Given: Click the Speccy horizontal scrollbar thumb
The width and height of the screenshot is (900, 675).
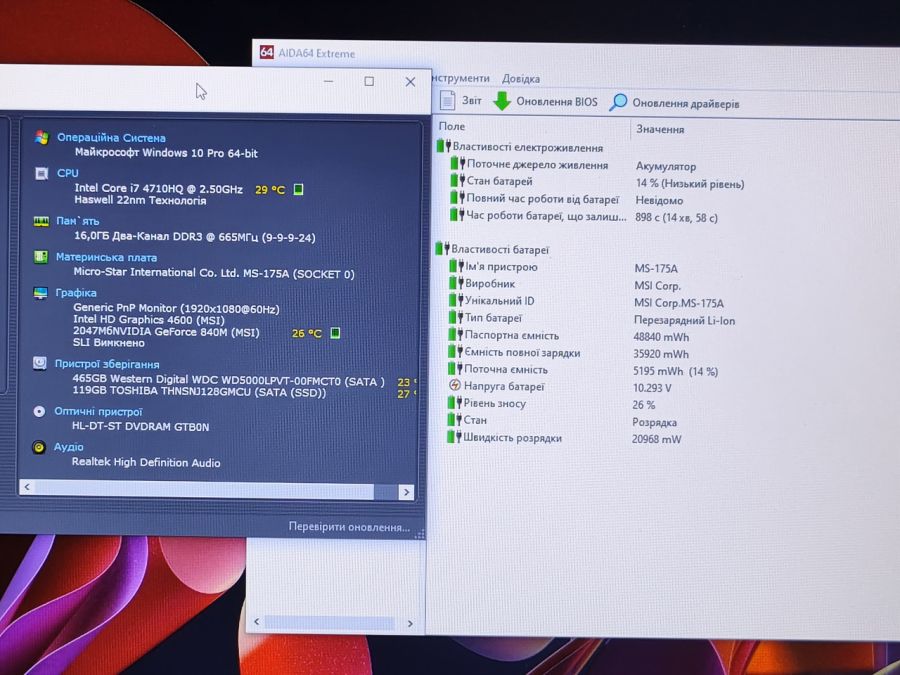Looking at the screenshot, I should (204, 490).
